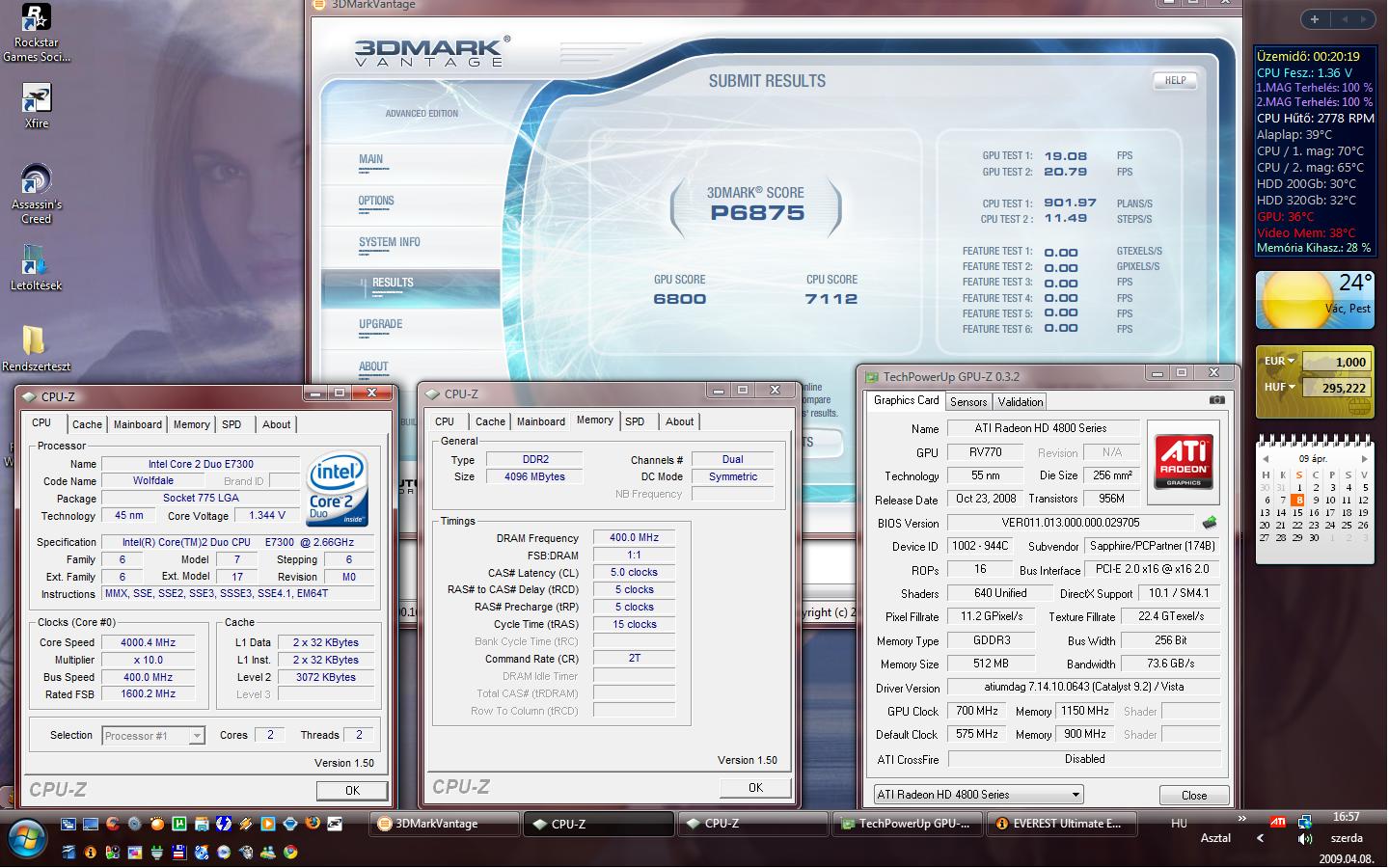The width and height of the screenshot is (1389, 868).
Task: Click the BIOS save chip icon
Action: click(x=1209, y=523)
